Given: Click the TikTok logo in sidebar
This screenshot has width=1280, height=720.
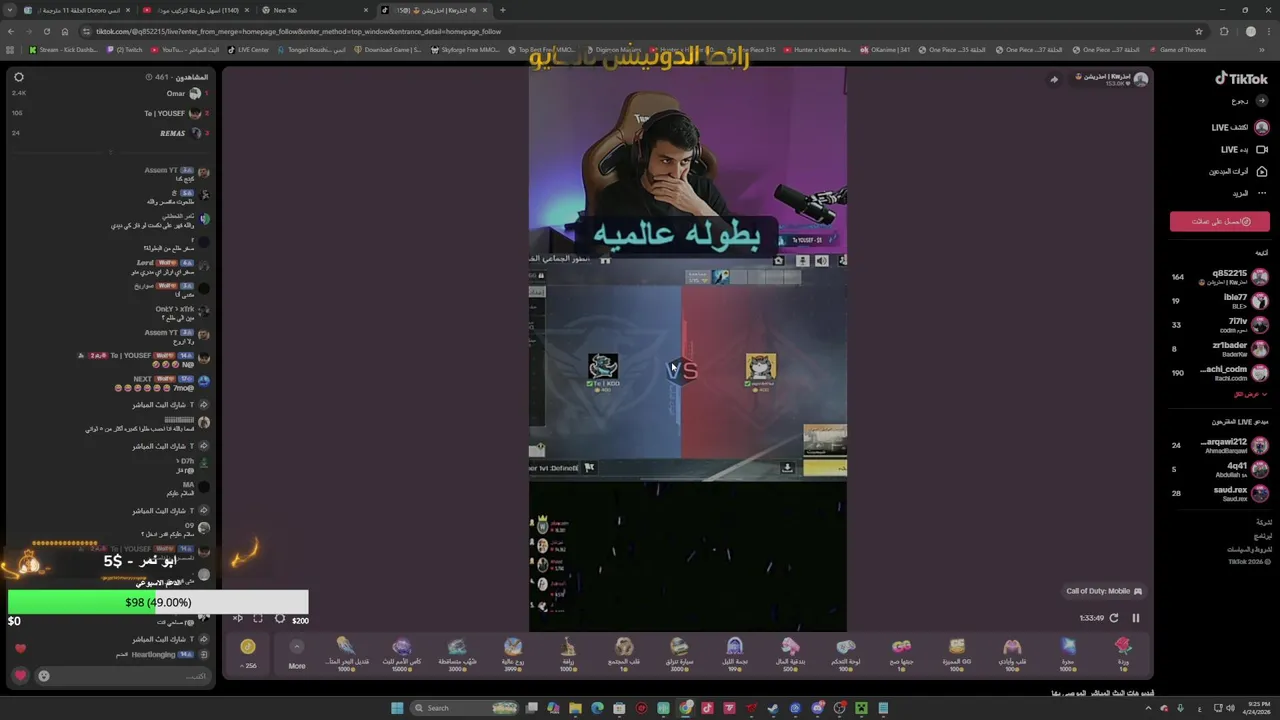Looking at the screenshot, I should (x=1241, y=78).
